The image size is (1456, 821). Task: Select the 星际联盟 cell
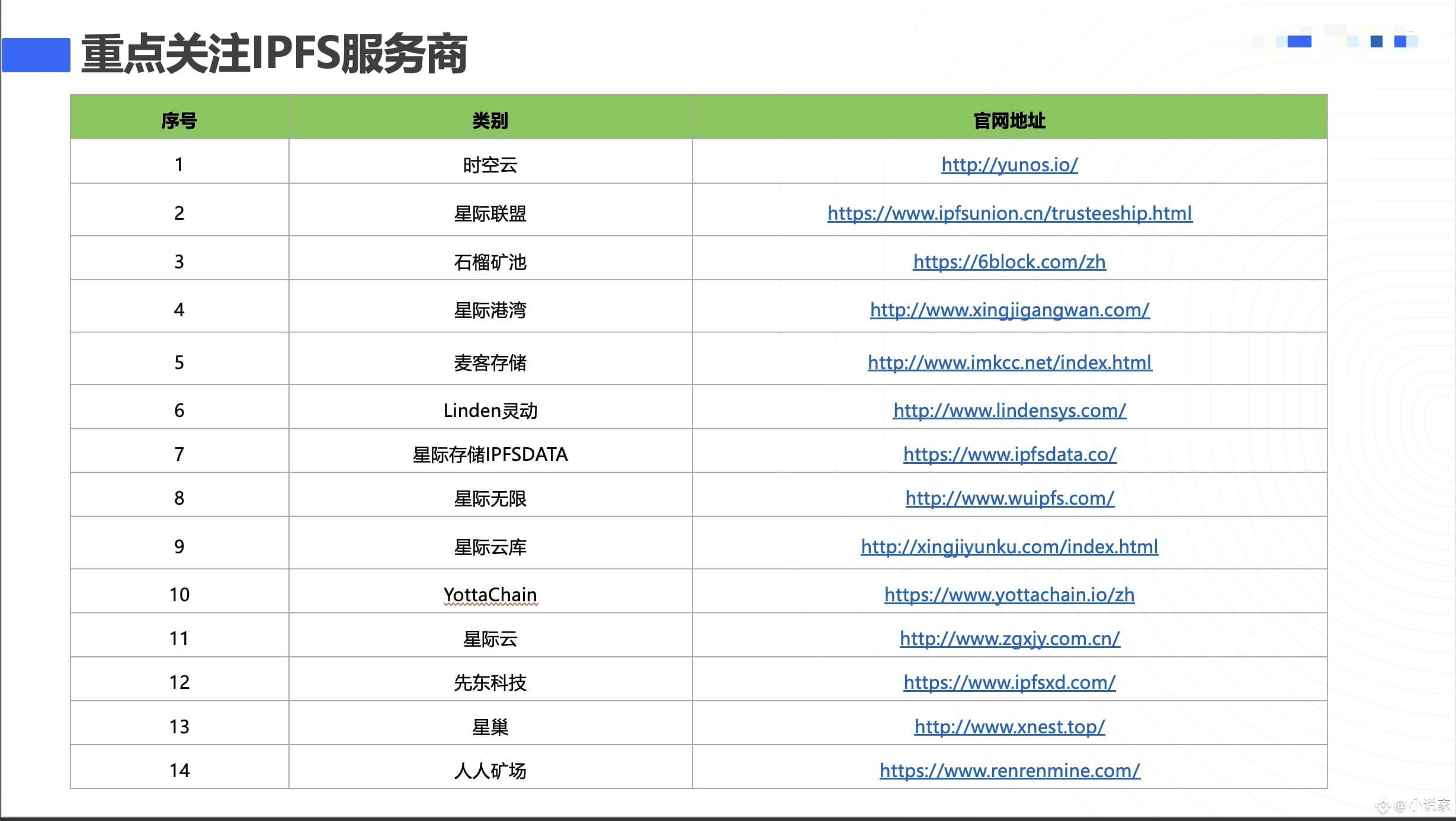[490, 210]
